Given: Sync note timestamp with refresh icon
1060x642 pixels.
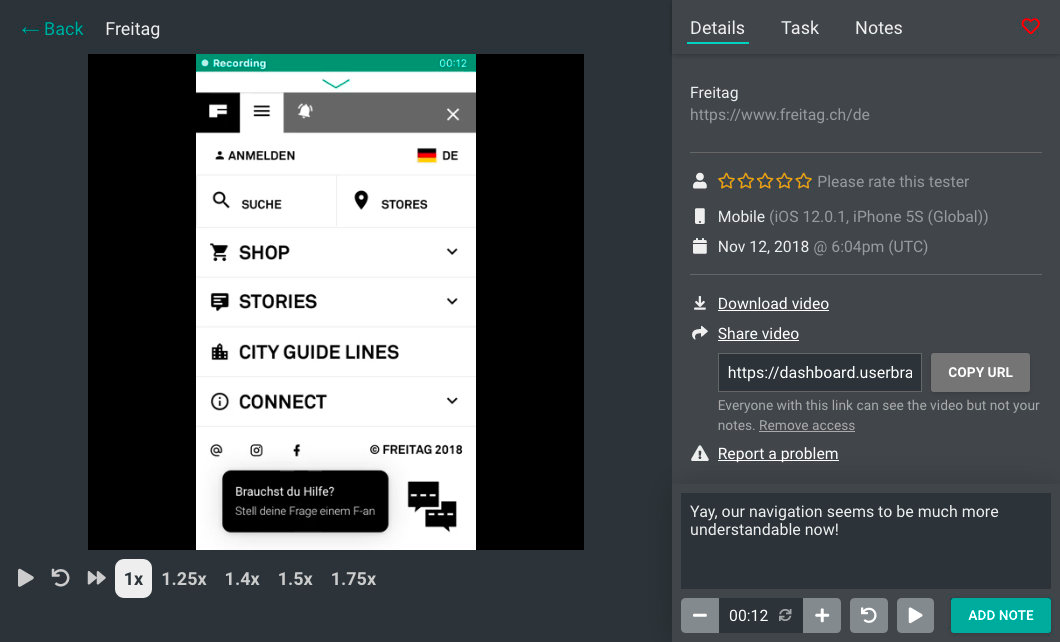Looking at the screenshot, I should tap(785, 615).
